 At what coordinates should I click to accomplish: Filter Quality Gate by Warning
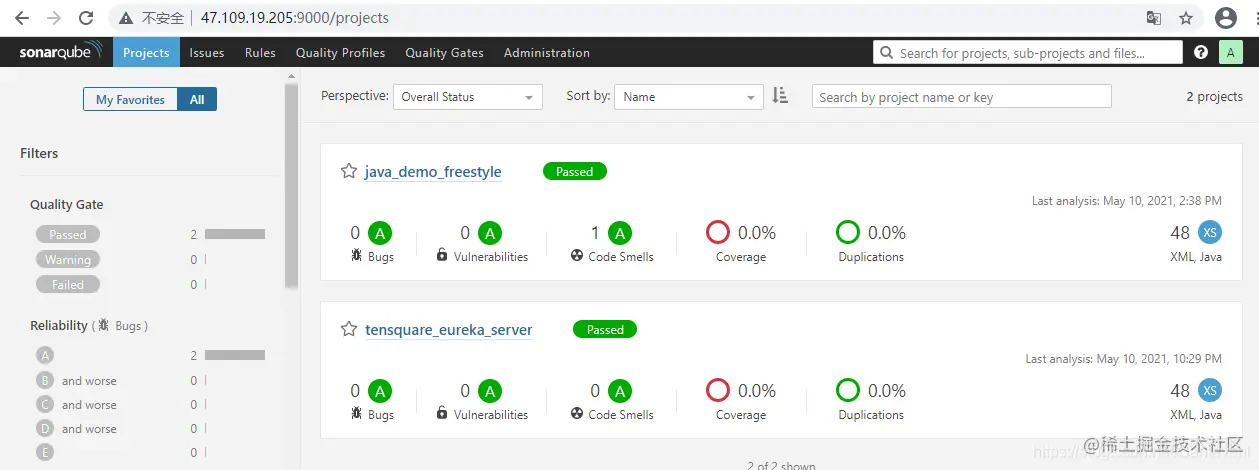pyautogui.click(x=68, y=259)
